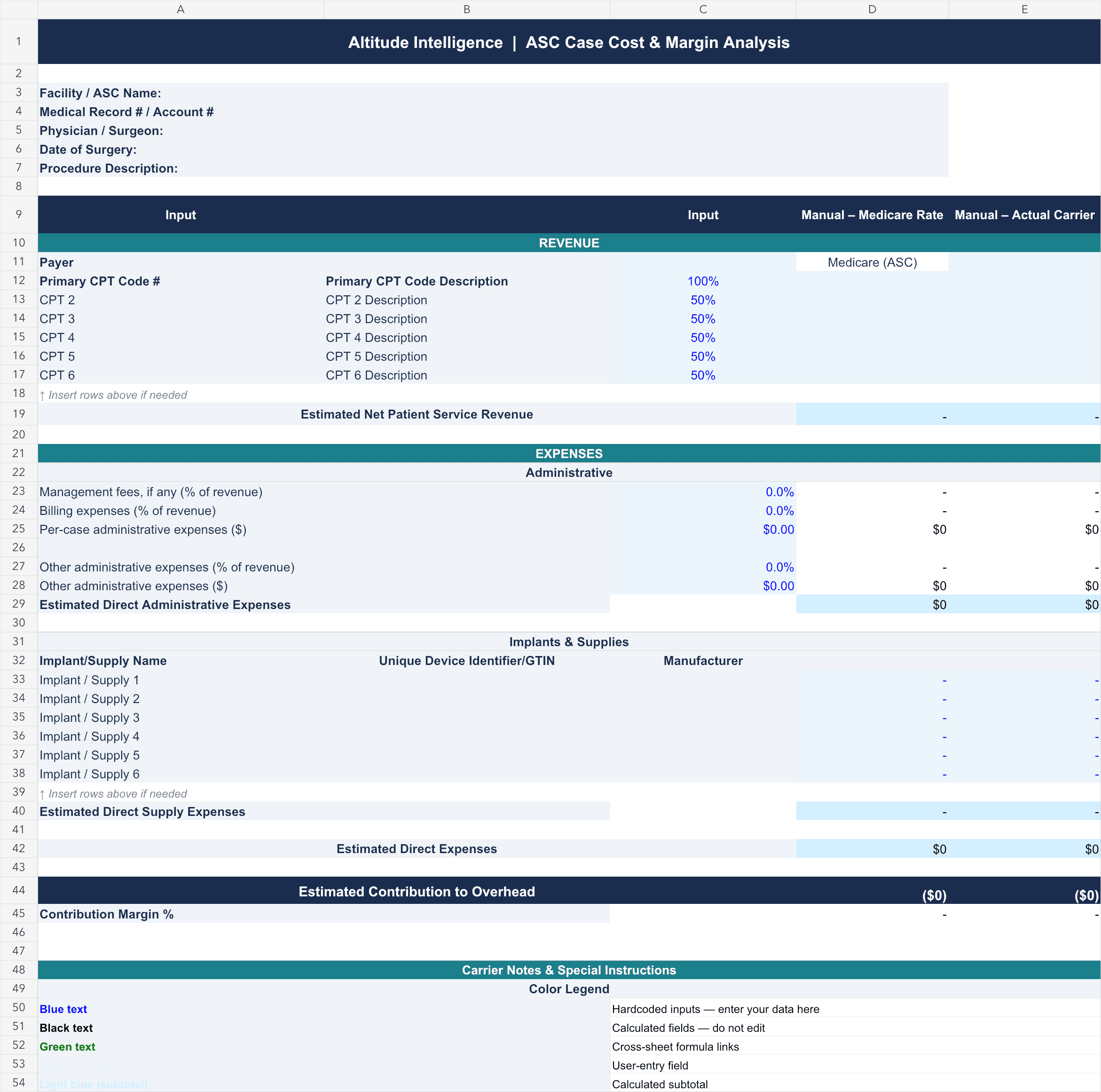
Task: Click the Blue text legend cell
Action: point(324,1009)
